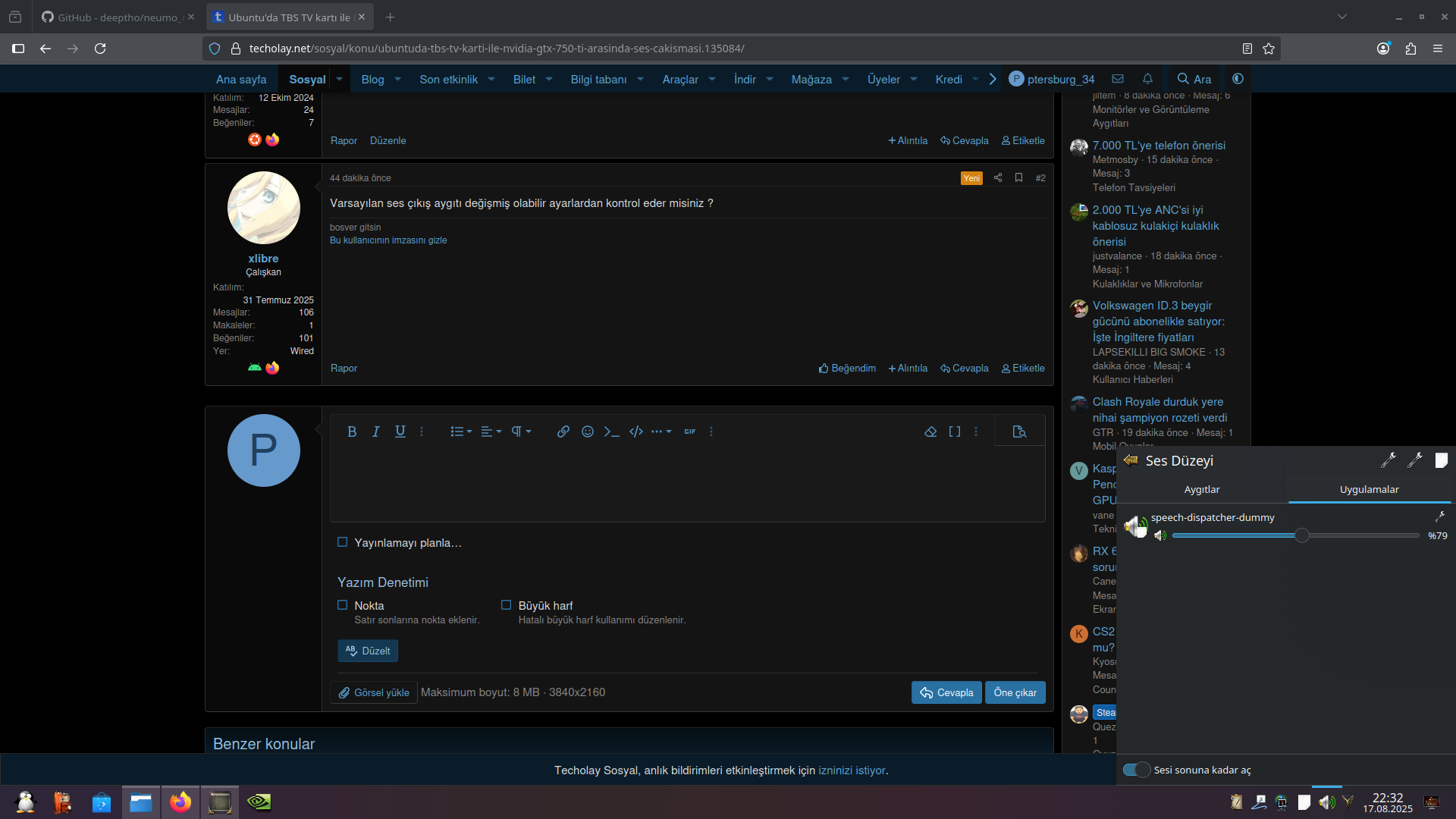
Task: Toggle underline formatting in the reply editor
Action: [x=400, y=431]
